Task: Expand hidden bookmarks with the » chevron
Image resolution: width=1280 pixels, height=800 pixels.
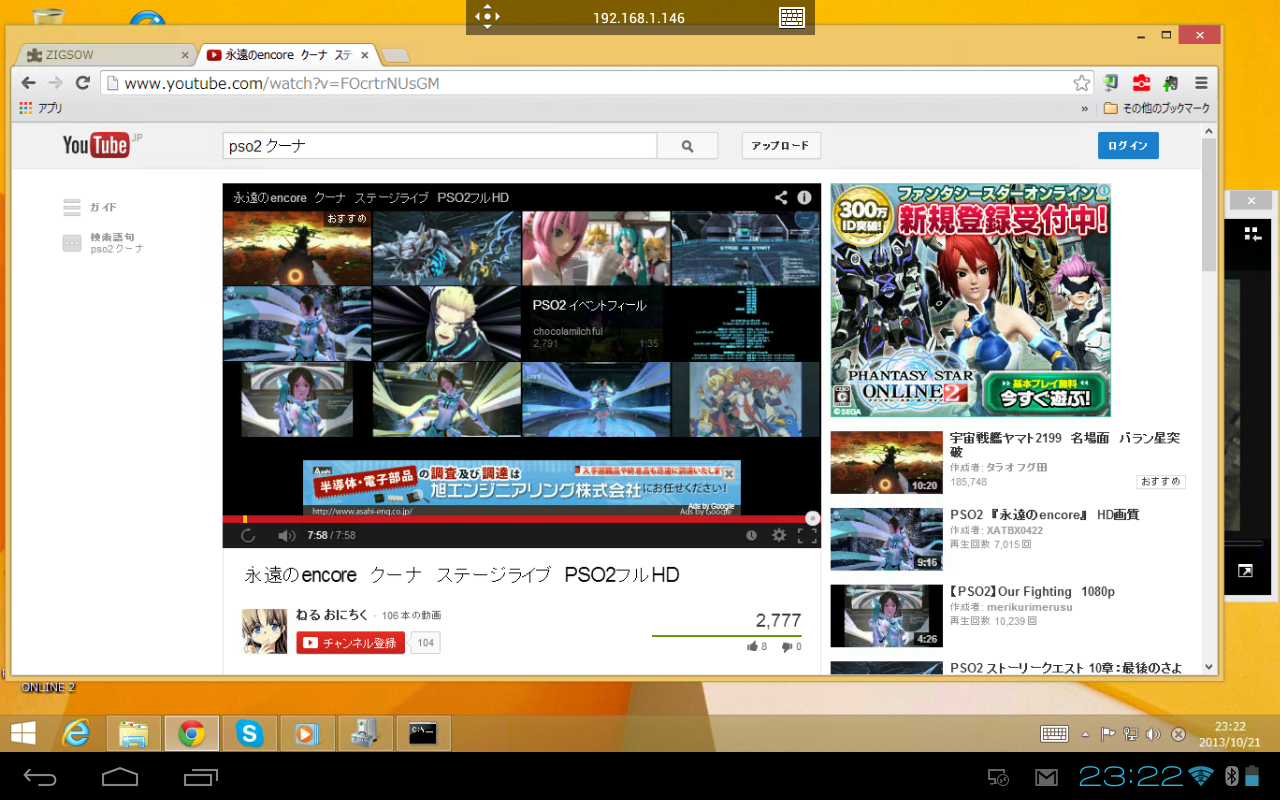Action: click(x=1085, y=108)
